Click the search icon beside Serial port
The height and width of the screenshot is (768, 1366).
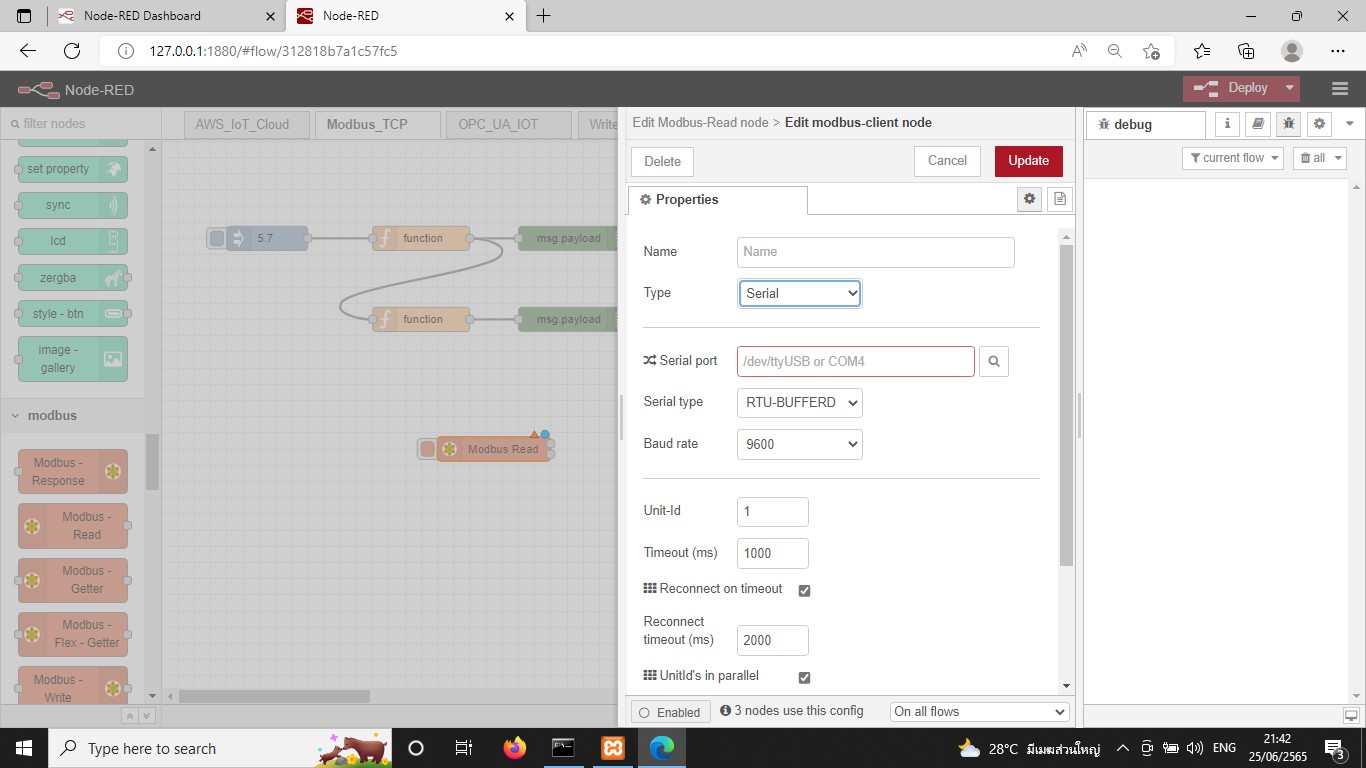(x=994, y=361)
